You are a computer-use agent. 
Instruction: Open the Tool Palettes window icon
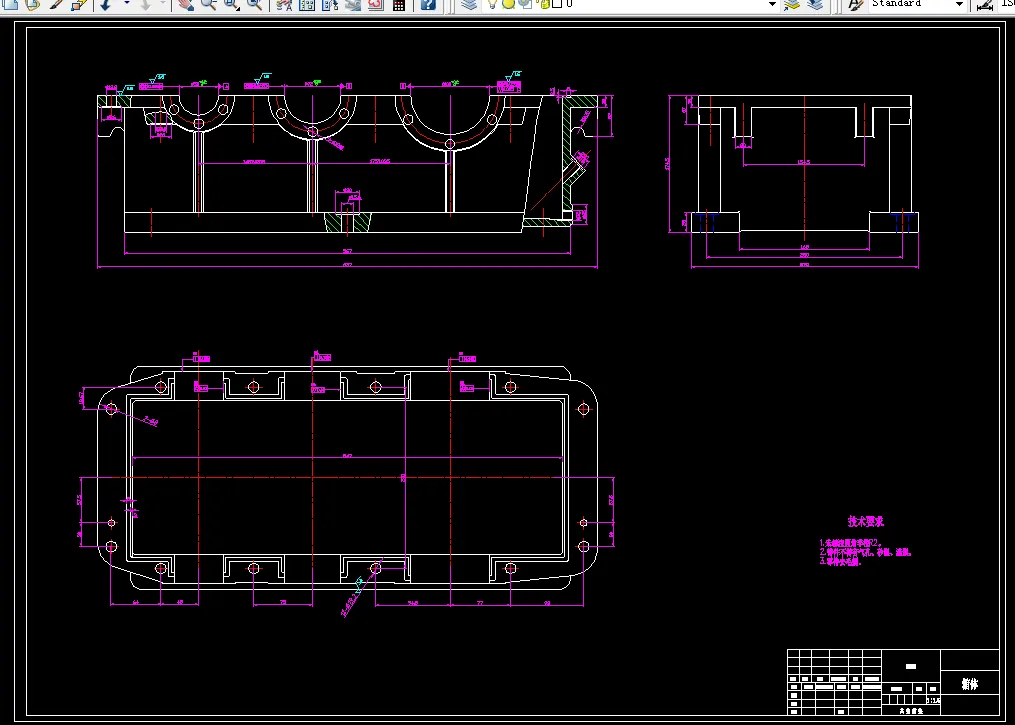pos(329,4)
